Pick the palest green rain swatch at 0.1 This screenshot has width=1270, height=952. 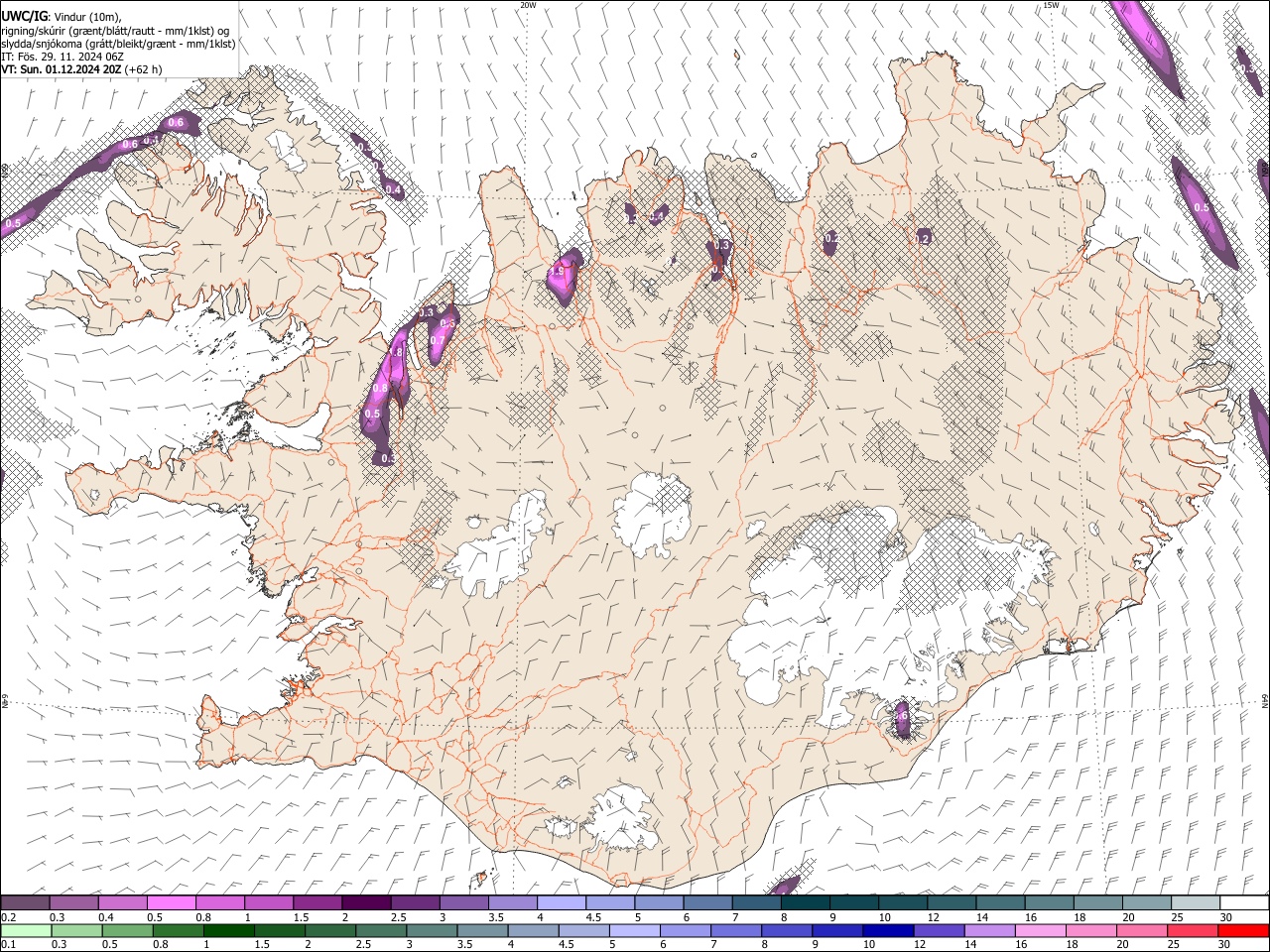[x=26, y=930]
